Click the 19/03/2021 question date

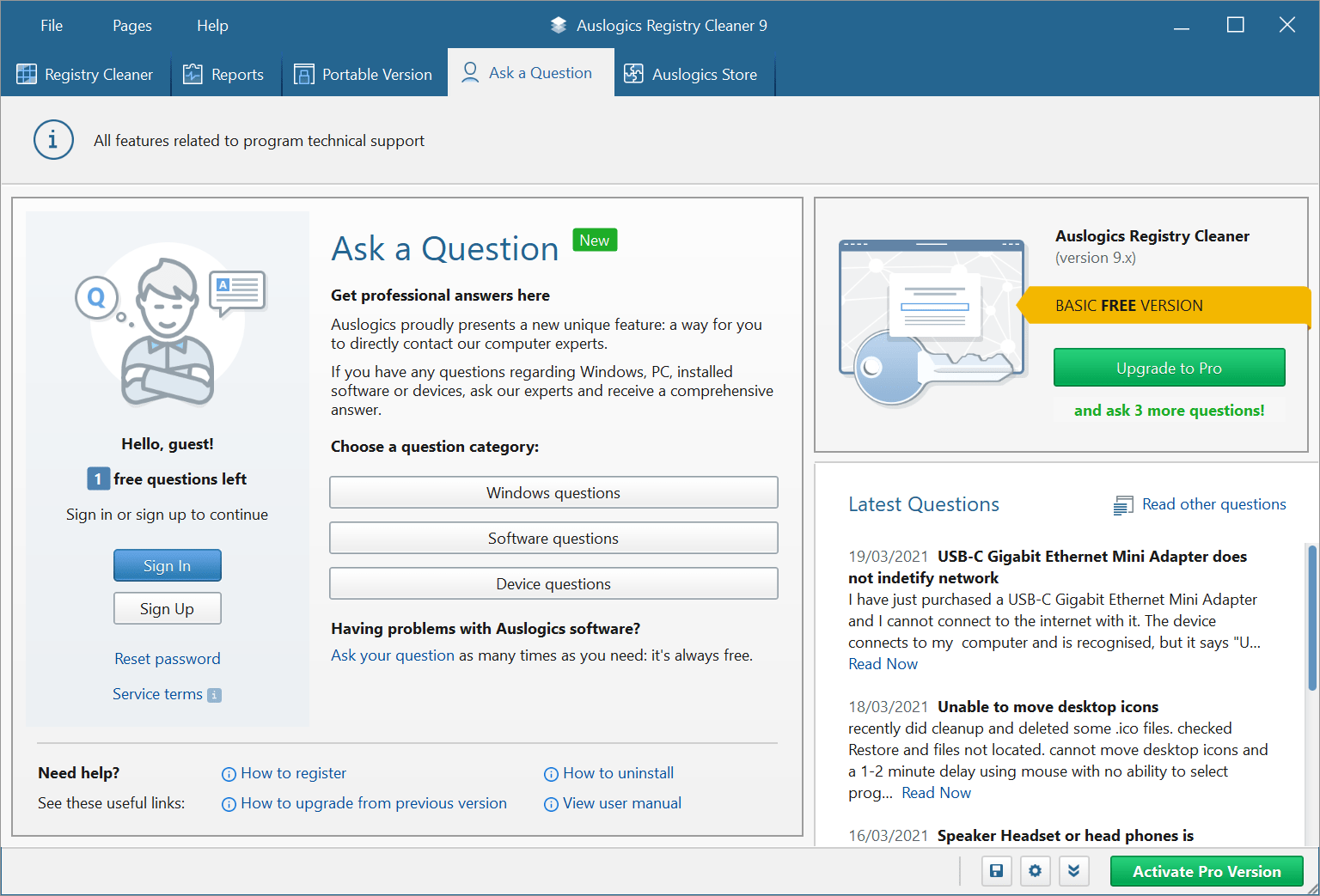(888, 556)
